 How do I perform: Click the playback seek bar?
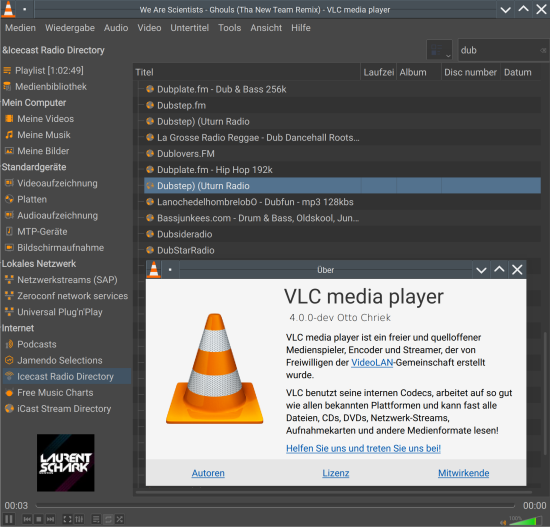tap(275, 506)
